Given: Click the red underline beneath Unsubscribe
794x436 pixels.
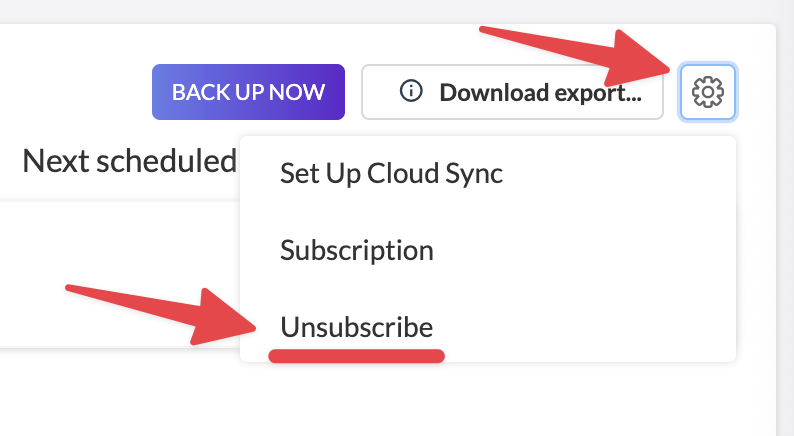Looking at the screenshot, I should (x=357, y=356).
